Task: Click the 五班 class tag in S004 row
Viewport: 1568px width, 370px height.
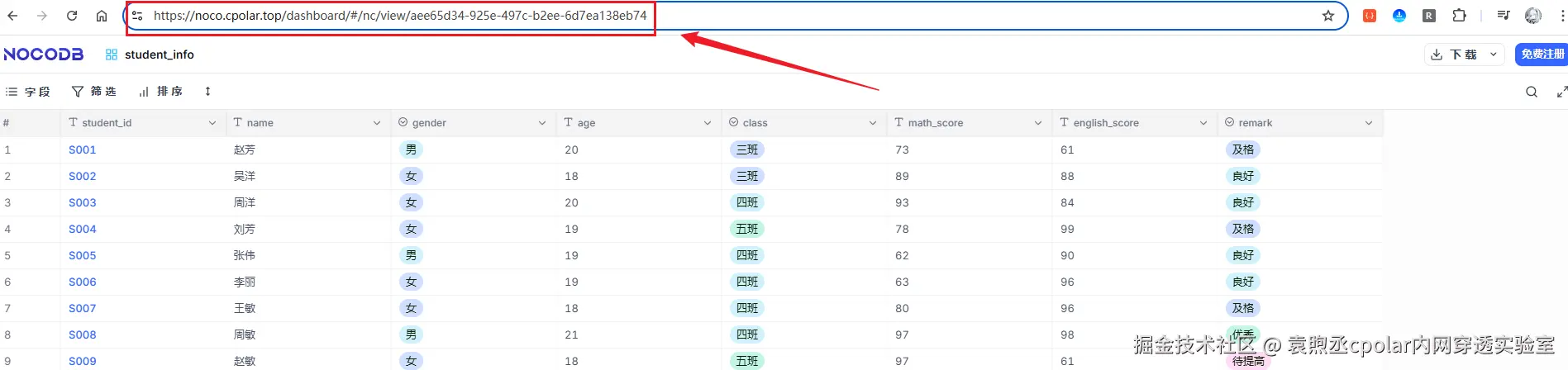Action: [747, 229]
